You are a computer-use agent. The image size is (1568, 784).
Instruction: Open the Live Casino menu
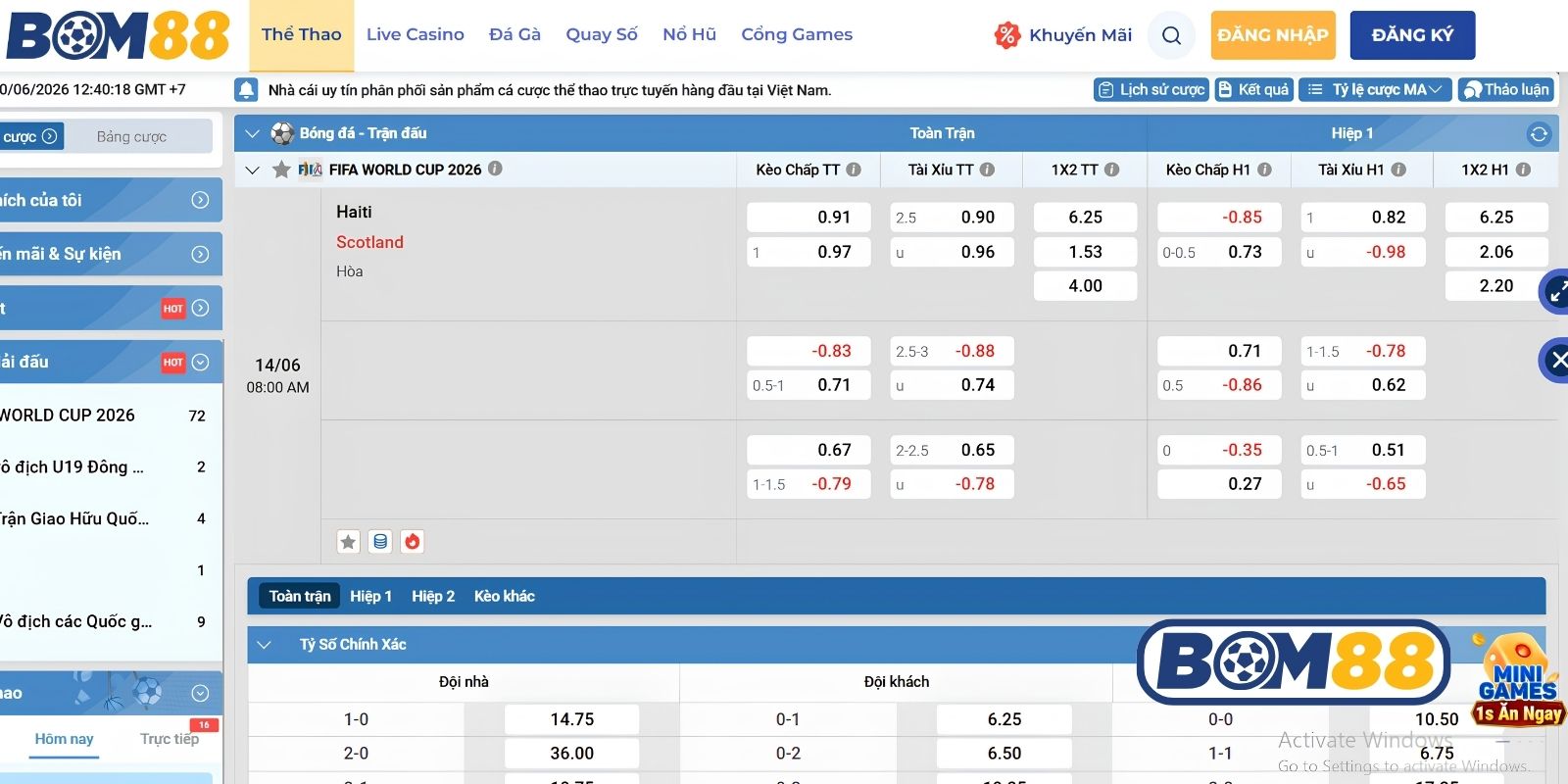click(x=416, y=34)
